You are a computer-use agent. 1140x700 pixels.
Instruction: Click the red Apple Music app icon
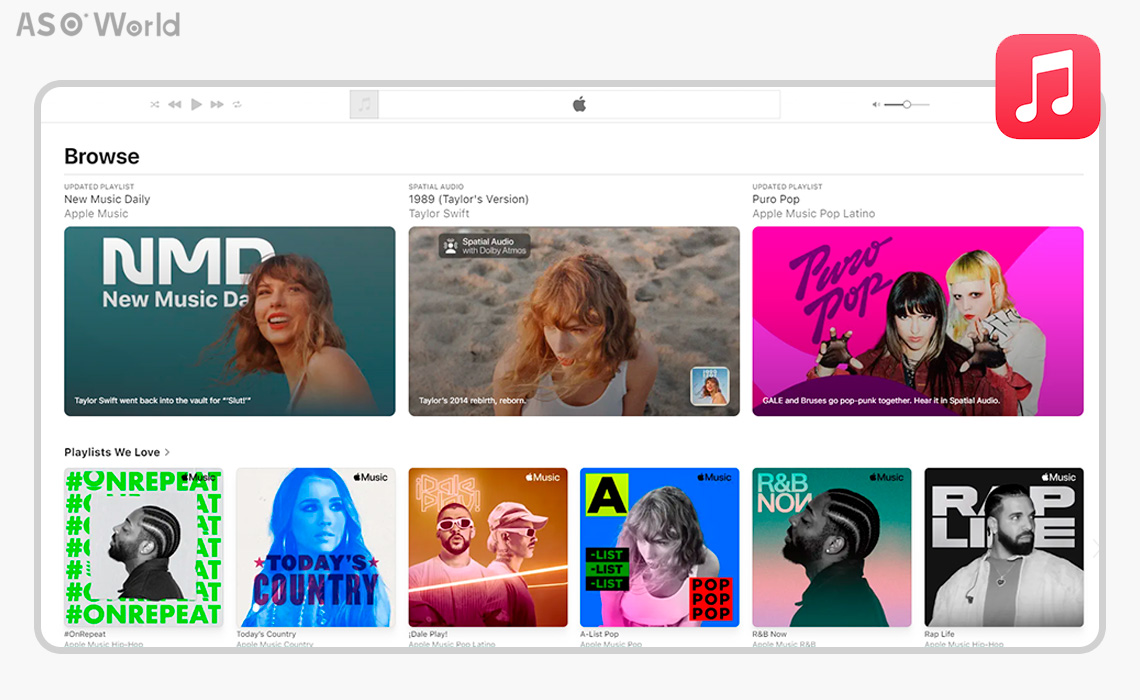point(1048,87)
